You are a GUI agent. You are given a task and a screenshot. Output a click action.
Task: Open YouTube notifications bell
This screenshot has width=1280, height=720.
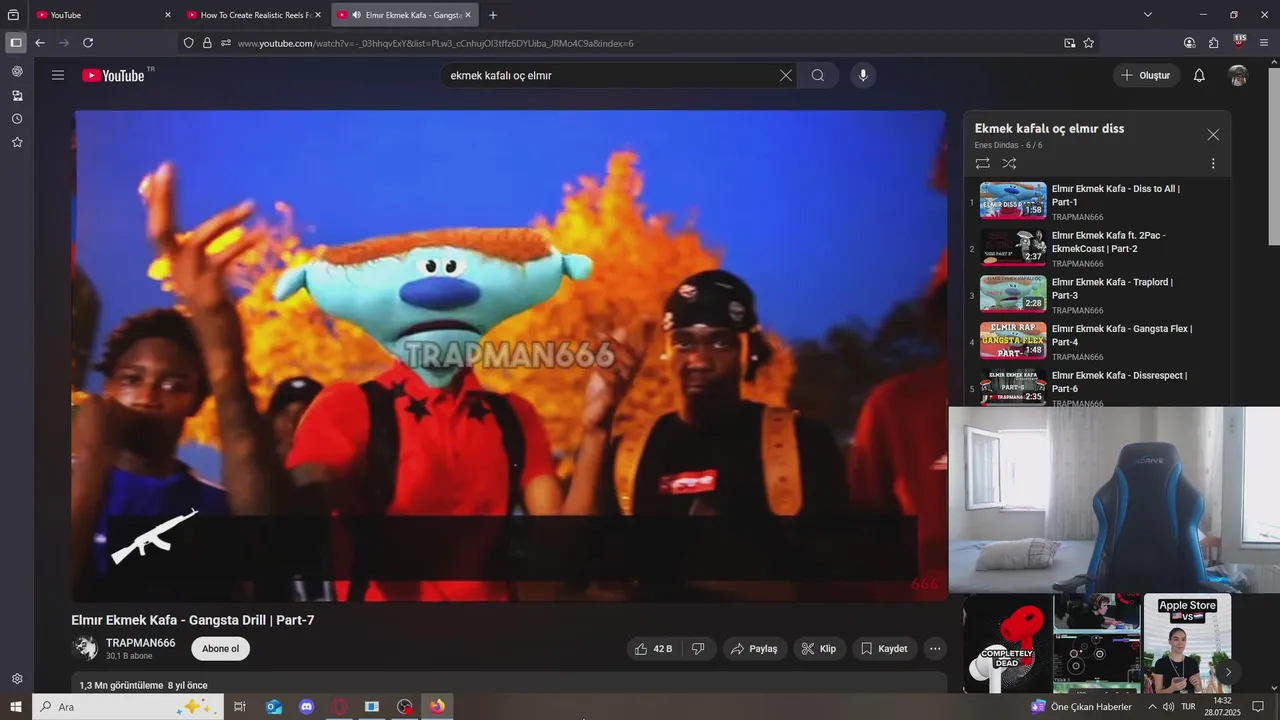pyautogui.click(x=1199, y=75)
